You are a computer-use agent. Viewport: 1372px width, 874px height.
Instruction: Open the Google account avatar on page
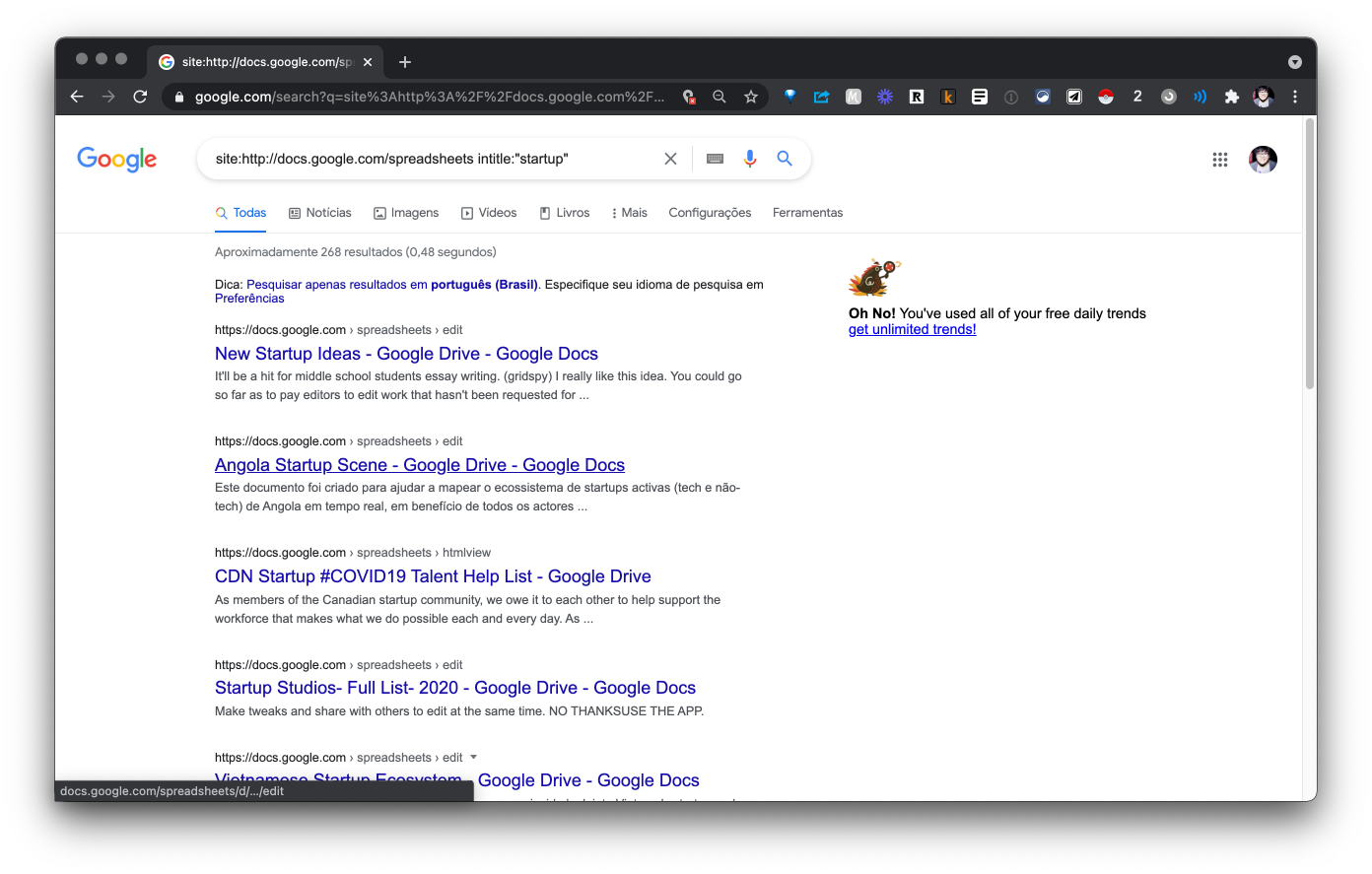1263,160
